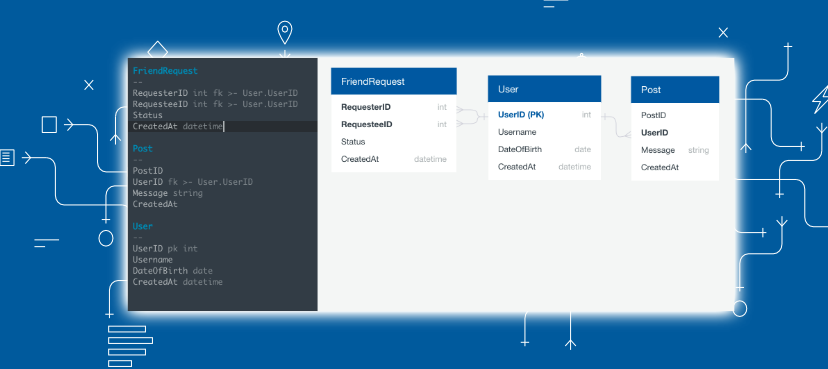828x369 pixels.
Task: Select the bold UserID row in Post table
Action: point(675,133)
